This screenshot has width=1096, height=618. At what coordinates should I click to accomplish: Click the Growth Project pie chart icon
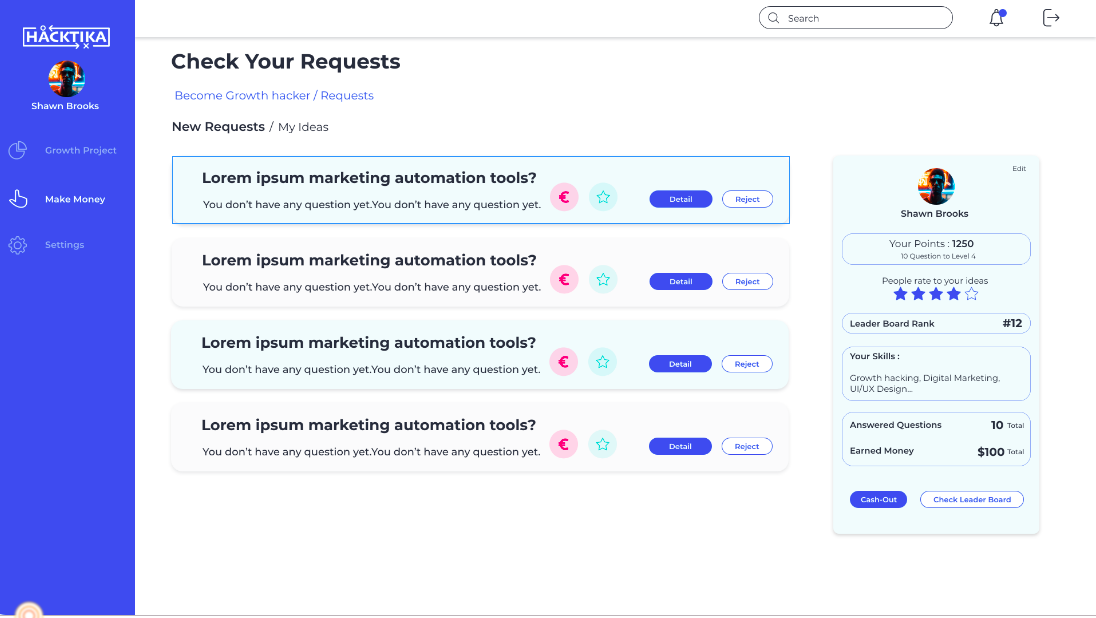pos(18,151)
